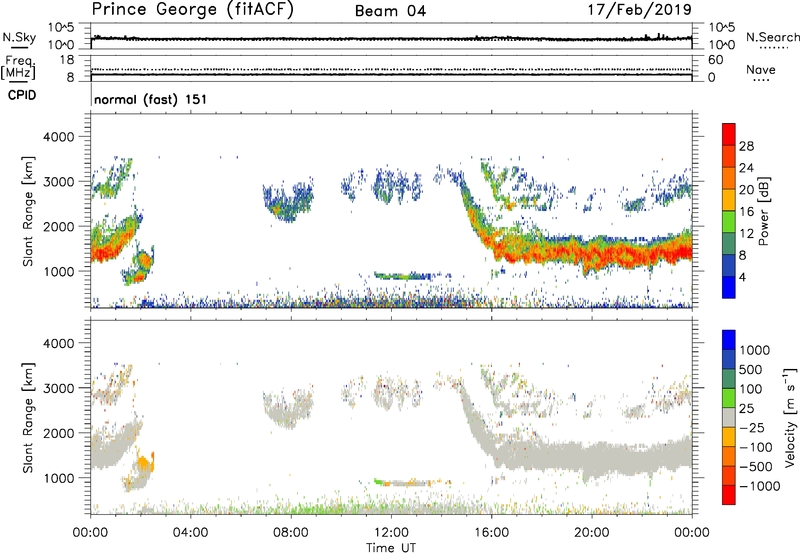
Task: Click the '28' tick on Power colorbar
Action: coord(746,146)
